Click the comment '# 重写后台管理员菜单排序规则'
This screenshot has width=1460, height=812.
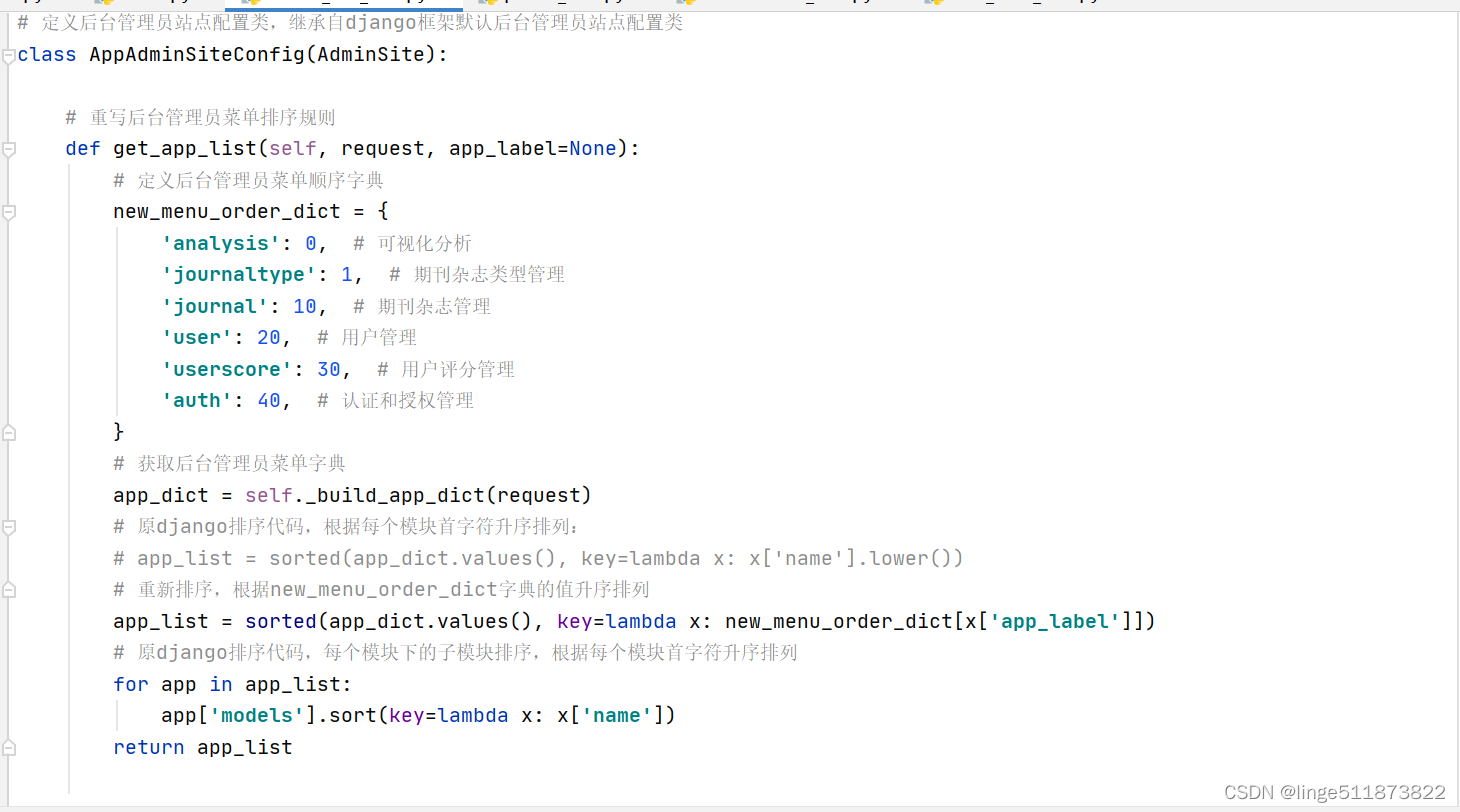(201, 117)
